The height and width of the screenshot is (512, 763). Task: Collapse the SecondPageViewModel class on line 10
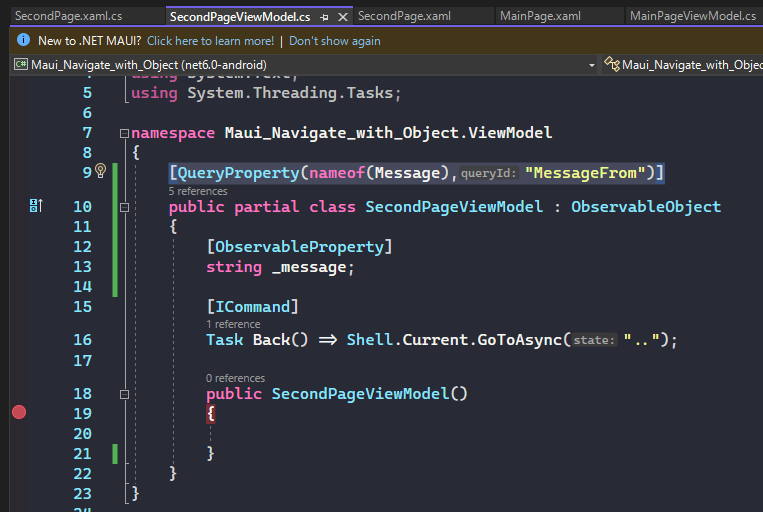tap(124, 207)
